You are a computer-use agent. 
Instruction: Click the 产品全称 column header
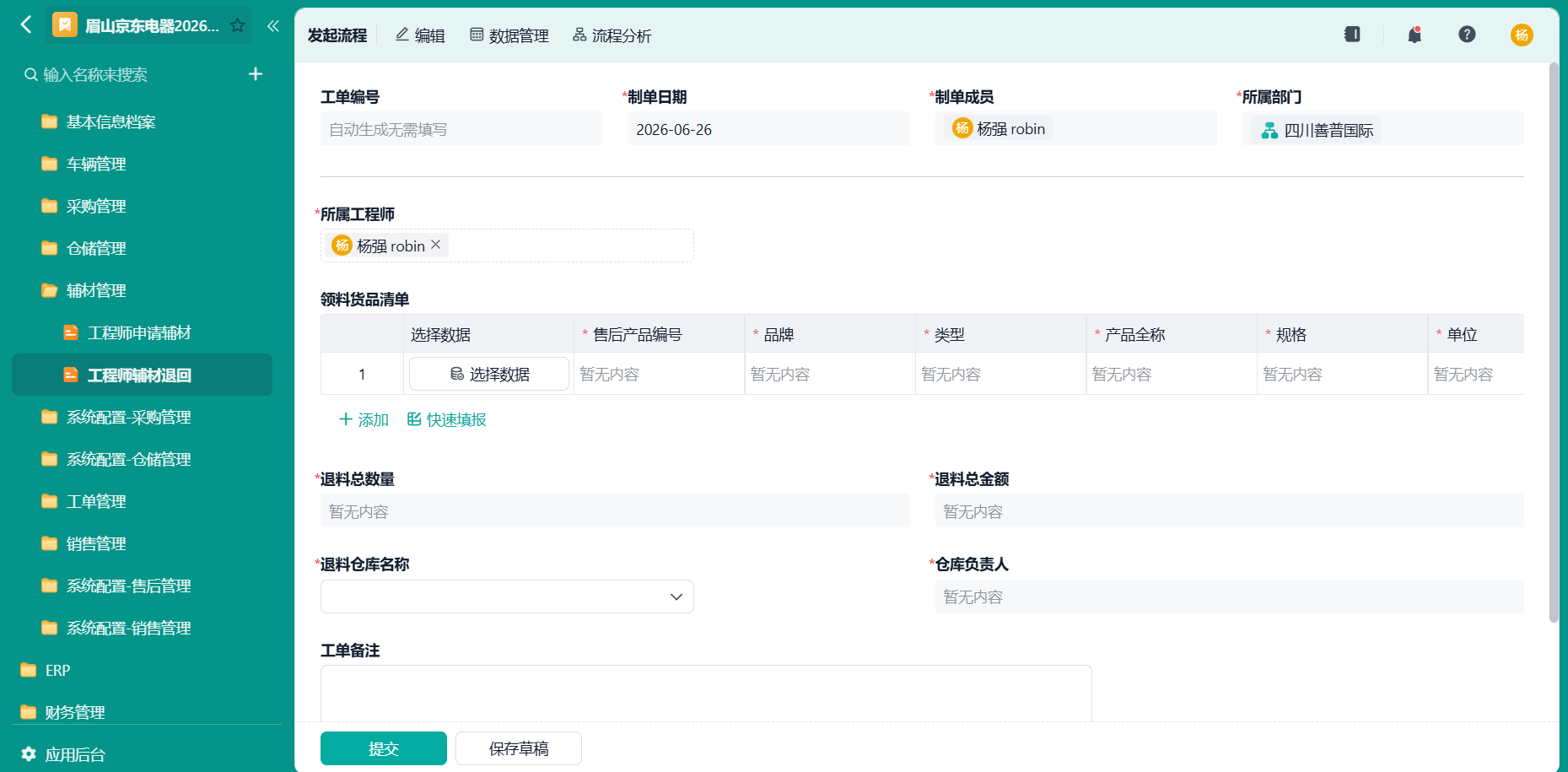[x=1172, y=334]
